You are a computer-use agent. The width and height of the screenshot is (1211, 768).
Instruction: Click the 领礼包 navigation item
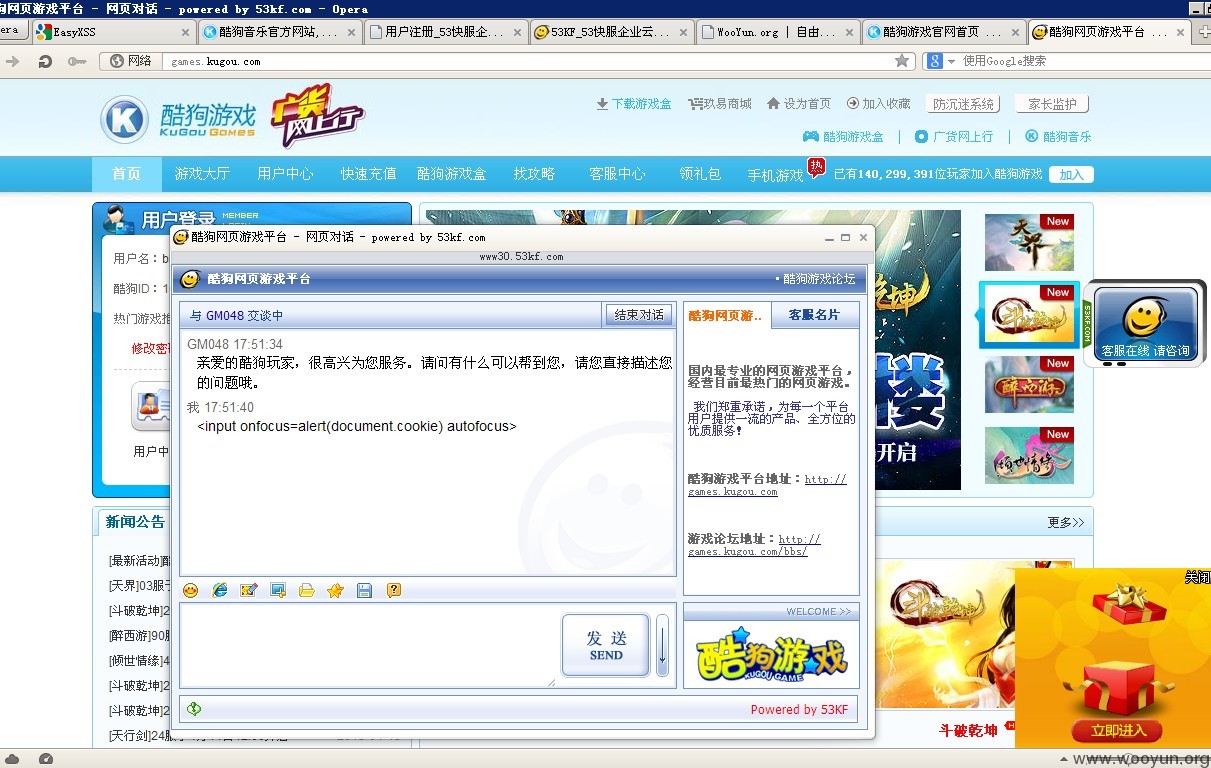point(700,174)
